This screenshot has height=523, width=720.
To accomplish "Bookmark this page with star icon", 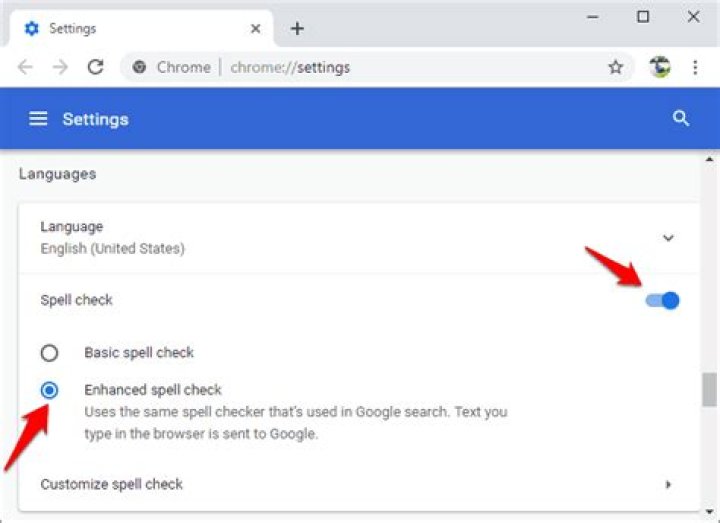I will [615, 67].
